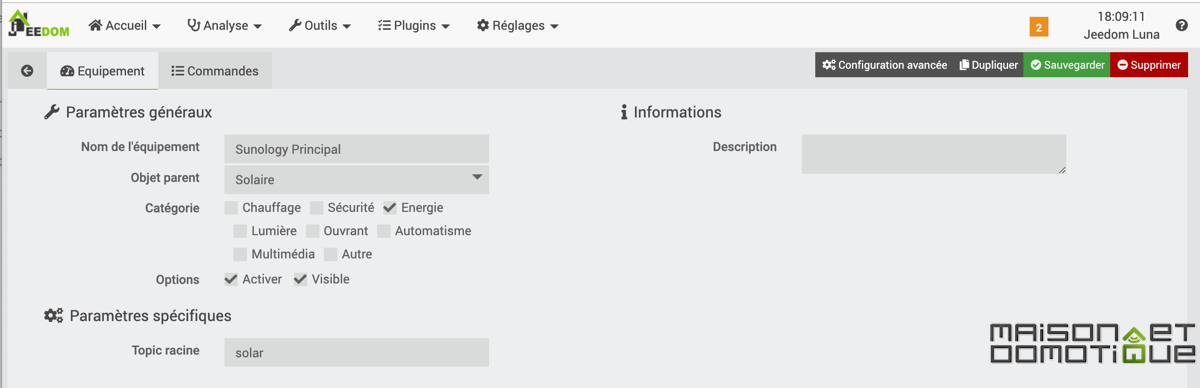Open the Objet parent dropdown
1200x388 pixels.
point(356,180)
